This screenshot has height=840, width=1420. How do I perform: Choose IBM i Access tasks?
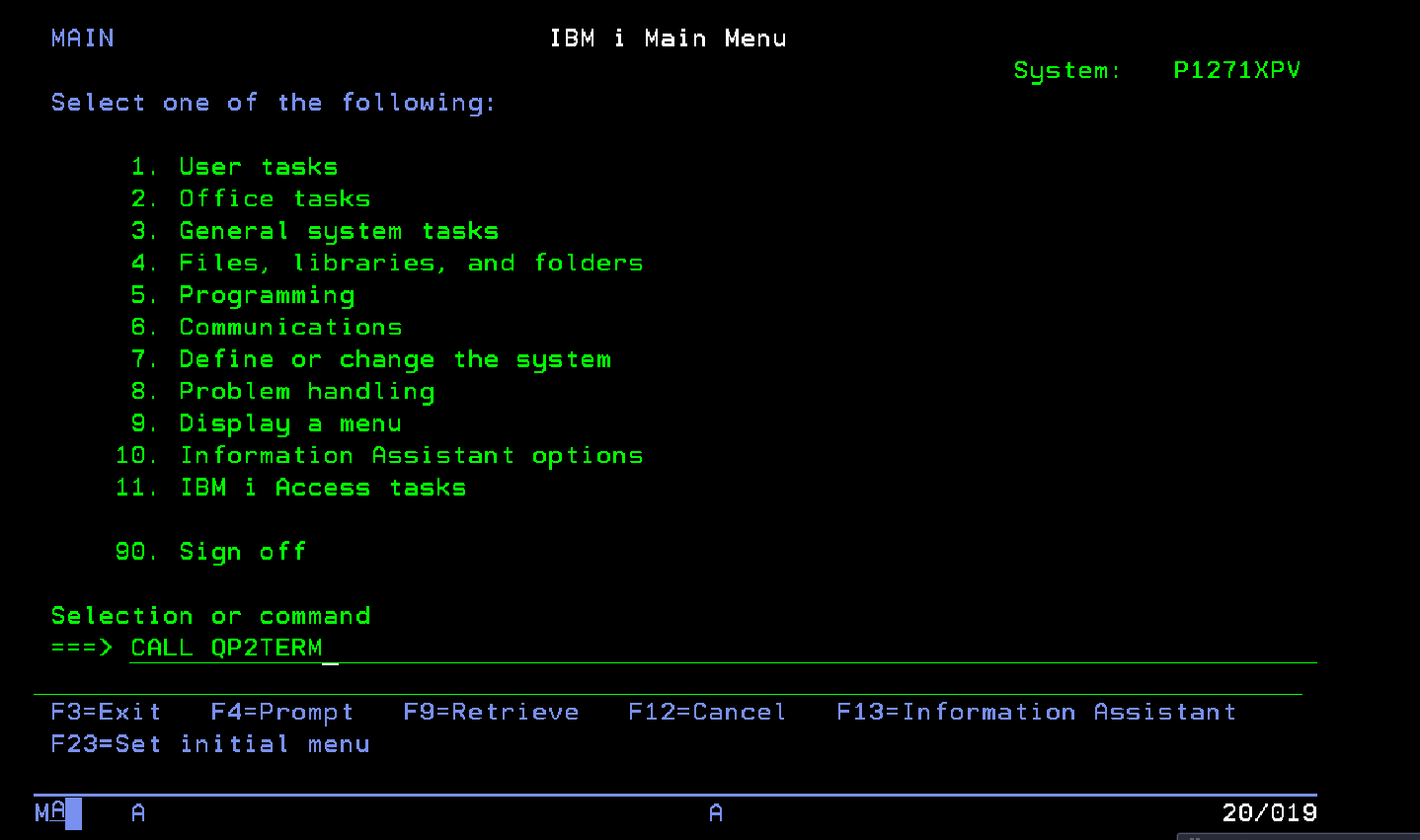pos(323,488)
